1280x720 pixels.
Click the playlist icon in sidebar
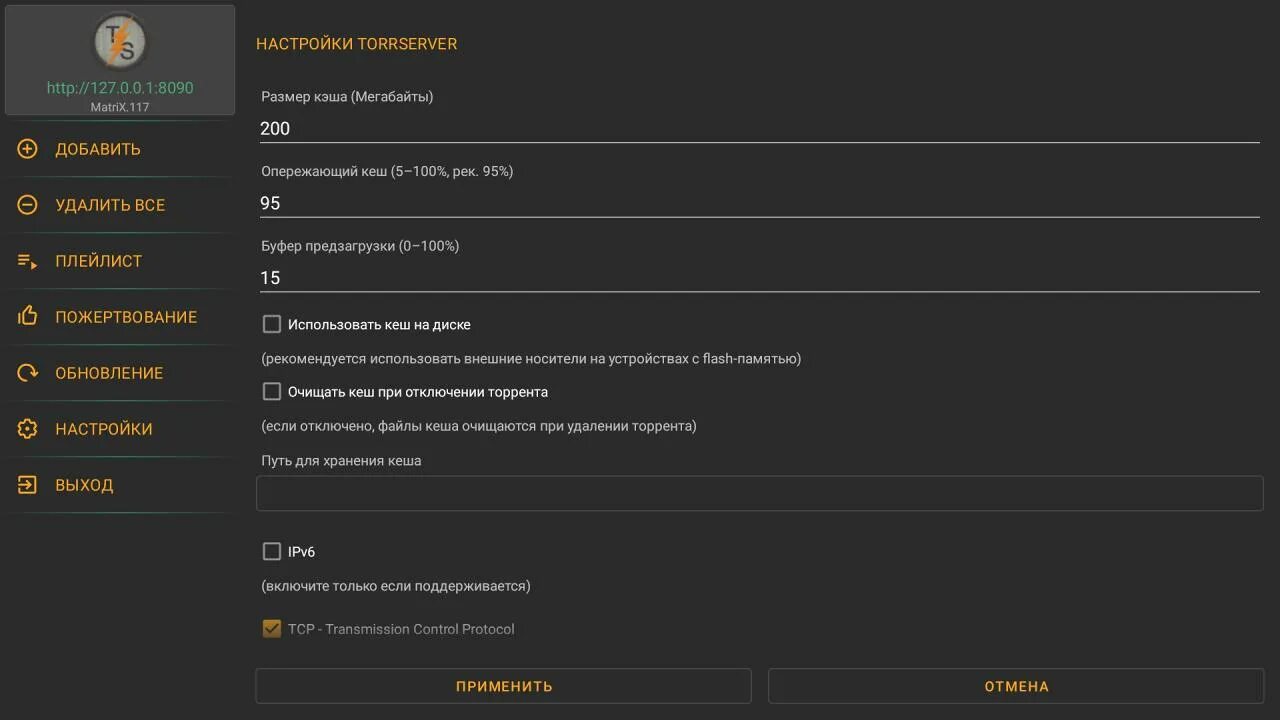(27, 261)
